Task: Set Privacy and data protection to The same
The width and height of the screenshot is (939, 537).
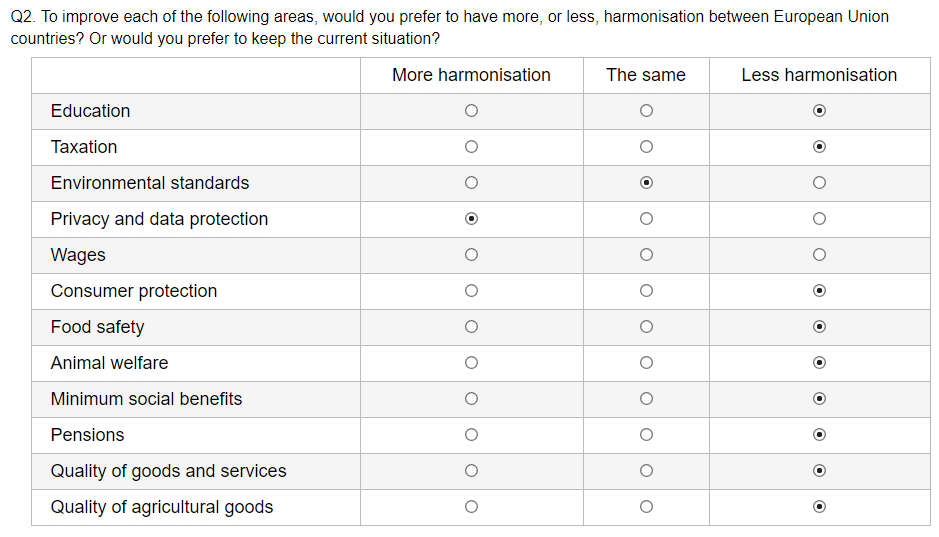Action: point(646,219)
